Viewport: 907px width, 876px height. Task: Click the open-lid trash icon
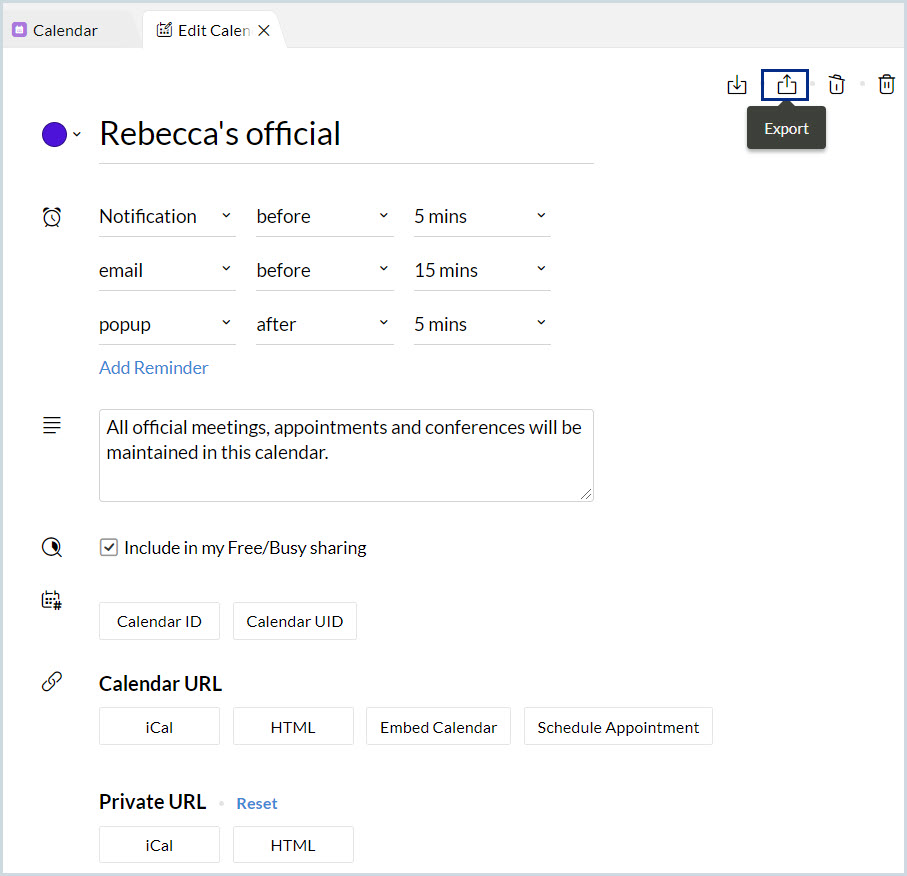pos(837,85)
